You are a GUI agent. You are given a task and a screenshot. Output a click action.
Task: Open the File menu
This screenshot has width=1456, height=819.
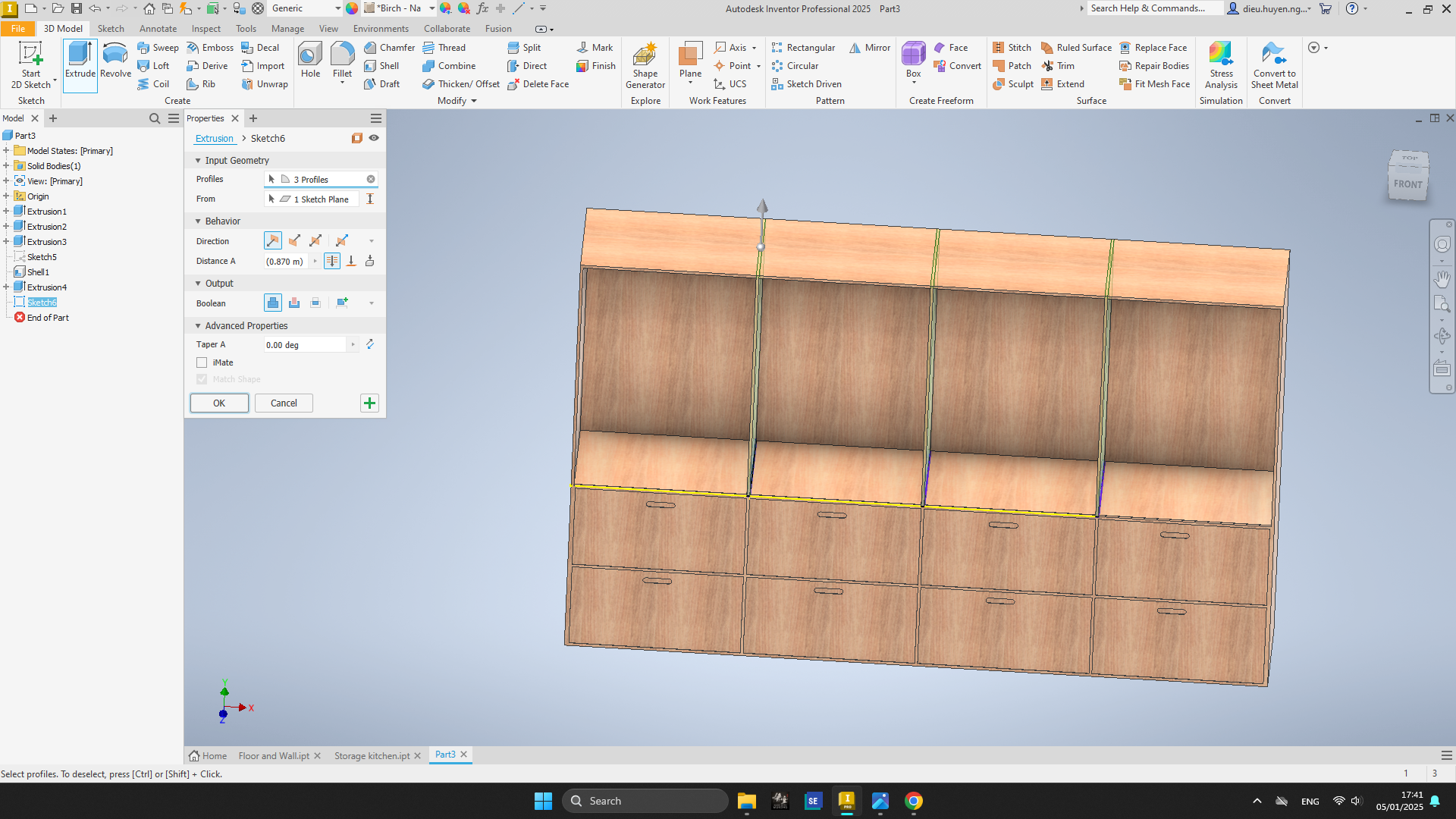point(18,28)
